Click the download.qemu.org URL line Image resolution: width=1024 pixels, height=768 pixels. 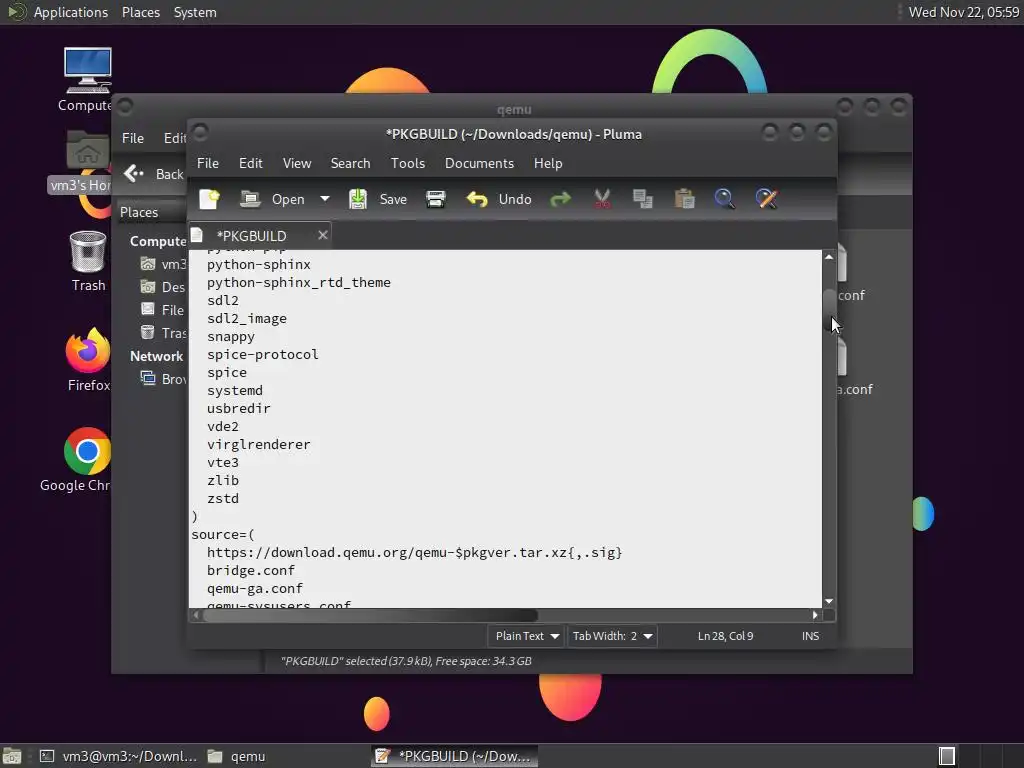coord(414,552)
